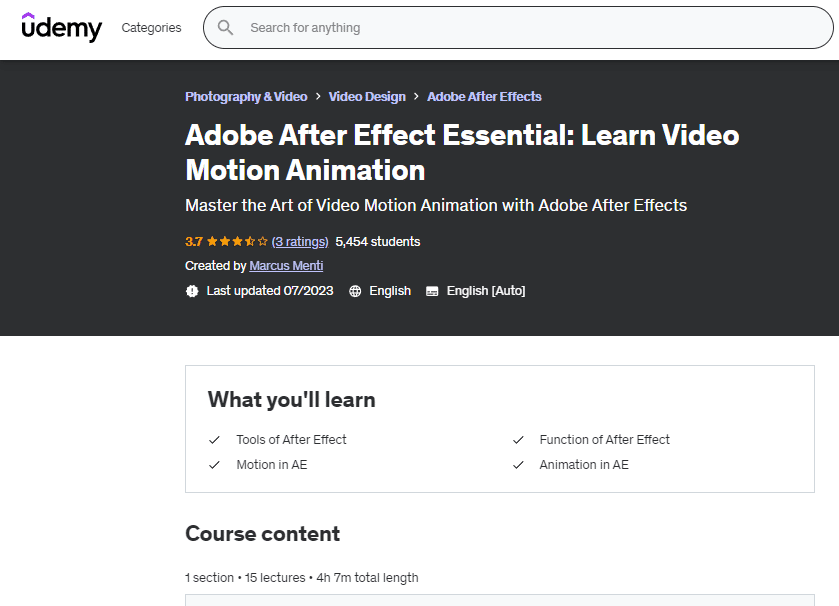This screenshot has width=839, height=606.
Task: Click checkmark beside Tools of After Effect
Action: point(214,440)
